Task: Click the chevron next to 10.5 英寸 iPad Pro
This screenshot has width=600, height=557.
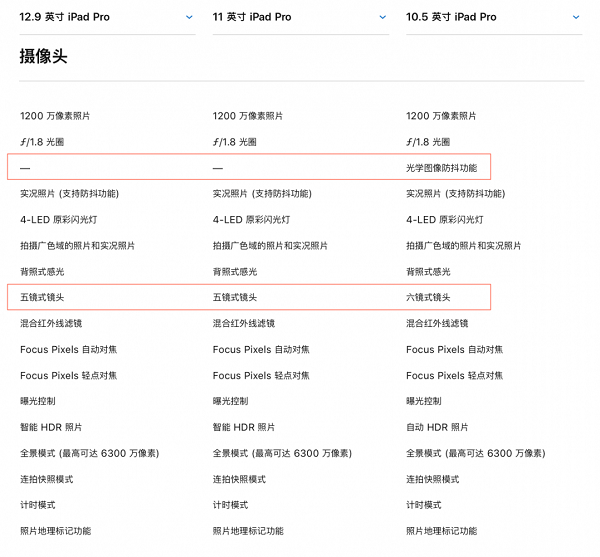Action: [x=576, y=17]
